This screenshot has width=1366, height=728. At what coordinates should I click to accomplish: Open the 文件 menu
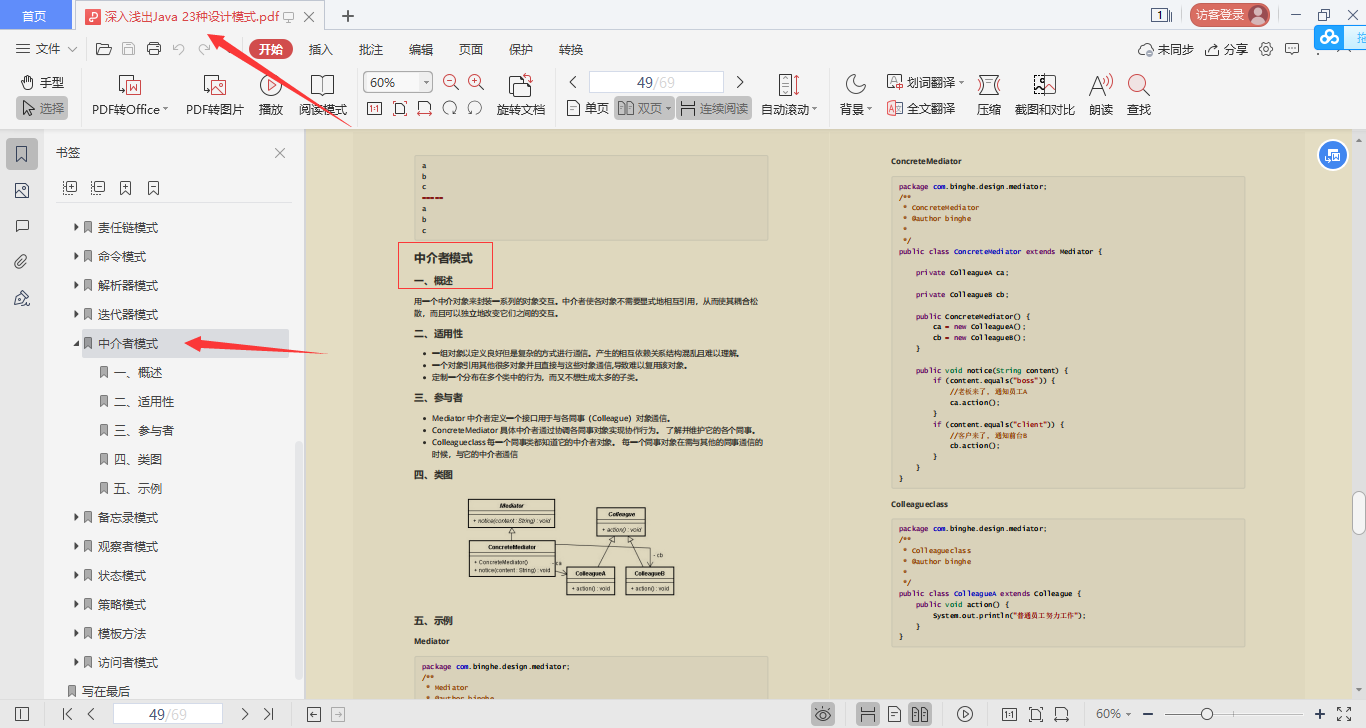click(x=47, y=49)
